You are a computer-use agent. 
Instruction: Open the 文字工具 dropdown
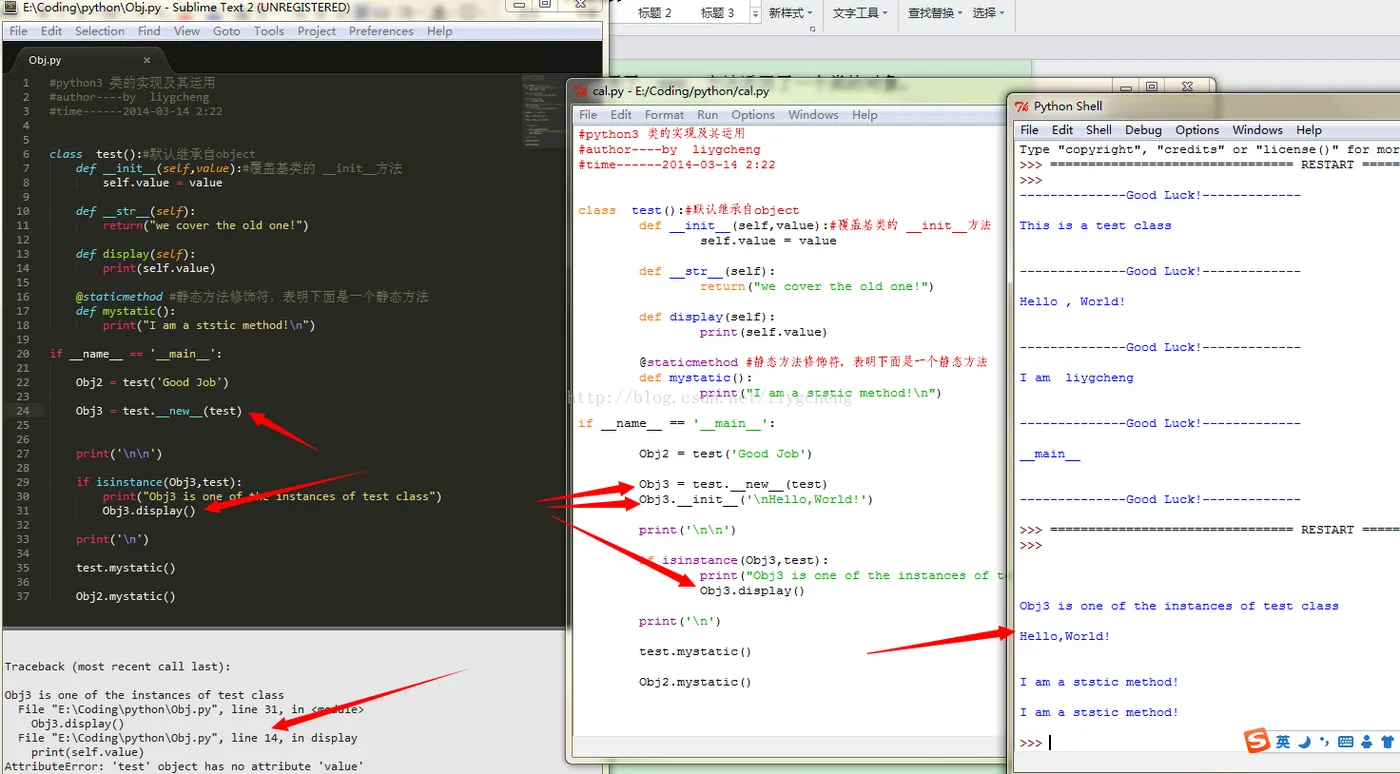[x=860, y=13]
